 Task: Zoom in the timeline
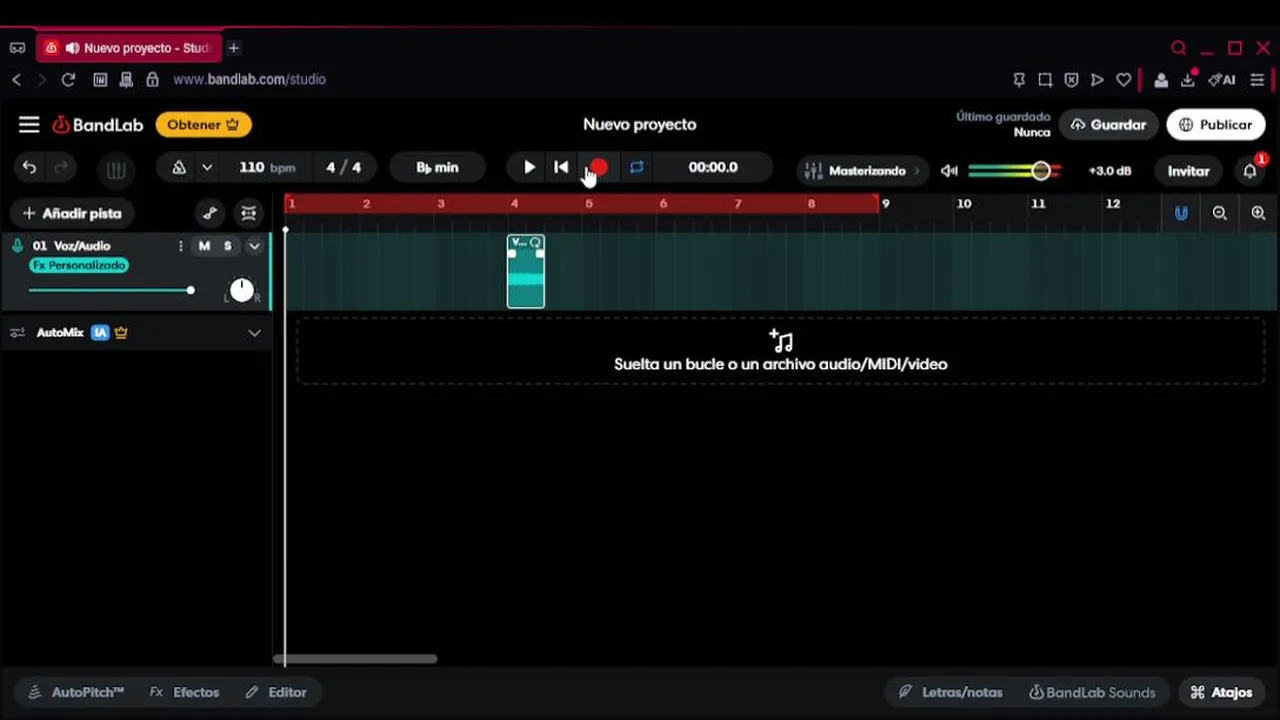tap(1258, 213)
